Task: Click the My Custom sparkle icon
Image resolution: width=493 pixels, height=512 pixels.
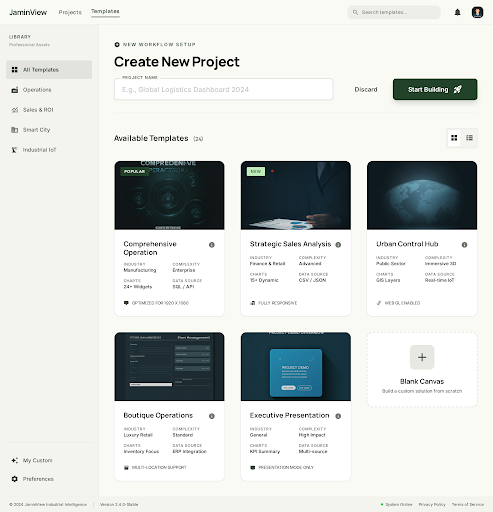Action: pos(15,460)
